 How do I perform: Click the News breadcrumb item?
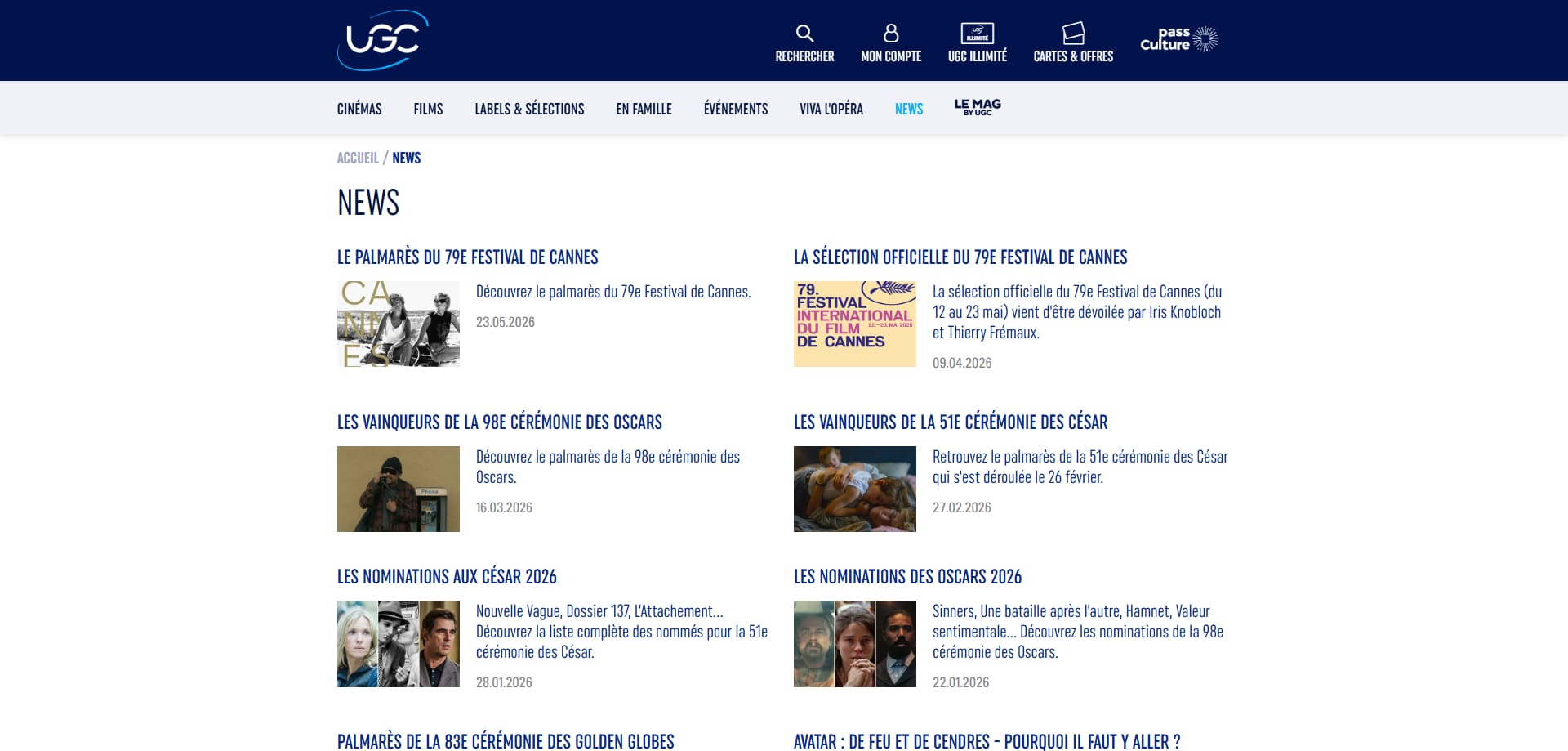[406, 158]
